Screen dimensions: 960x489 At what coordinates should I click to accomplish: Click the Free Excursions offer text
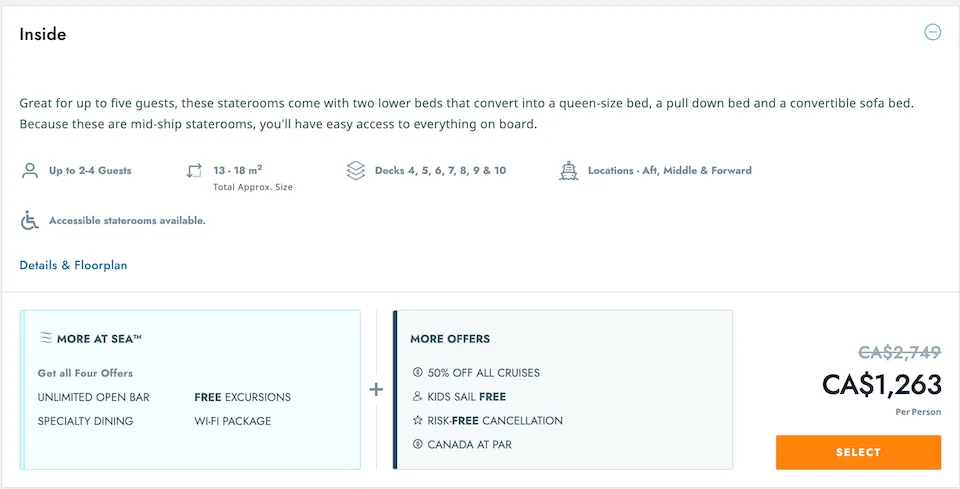pyautogui.click(x=242, y=397)
